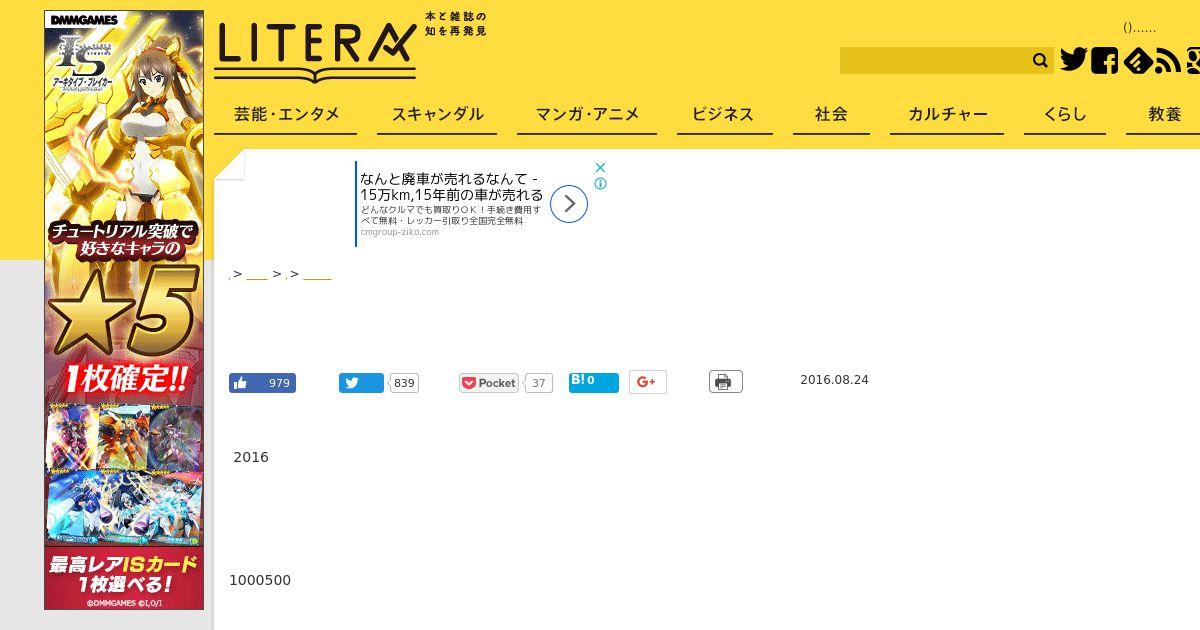Open the ビジネス menu
1200x630 pixels.
(x=723, y=114)
